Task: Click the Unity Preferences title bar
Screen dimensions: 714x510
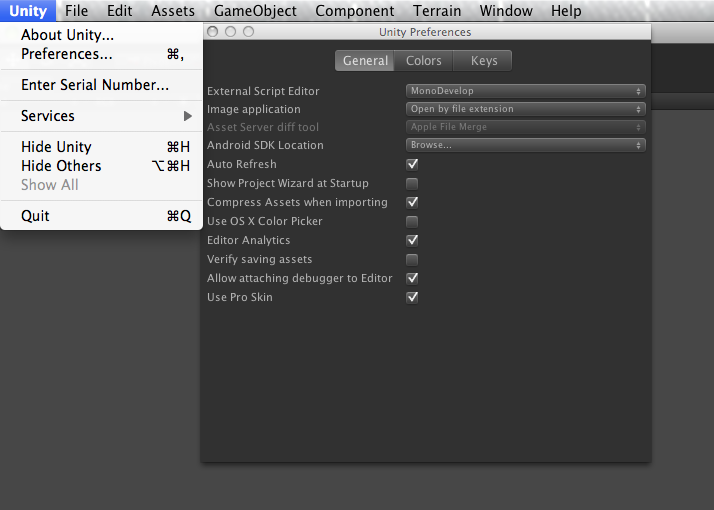Action: coord(425,32)
